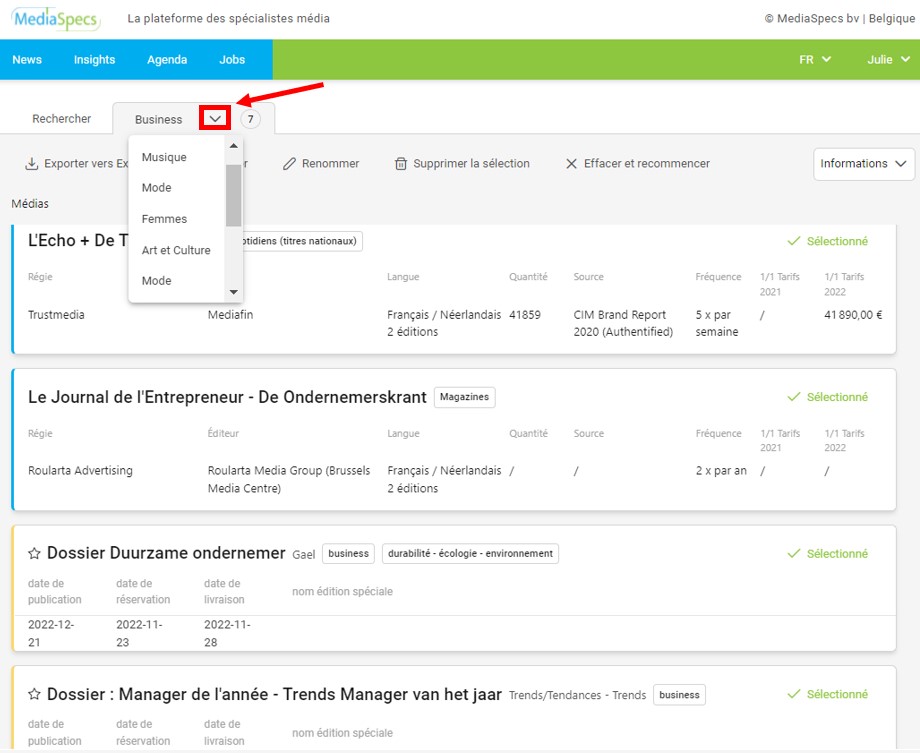Expand the Informations dropdown

coord(864,164)
